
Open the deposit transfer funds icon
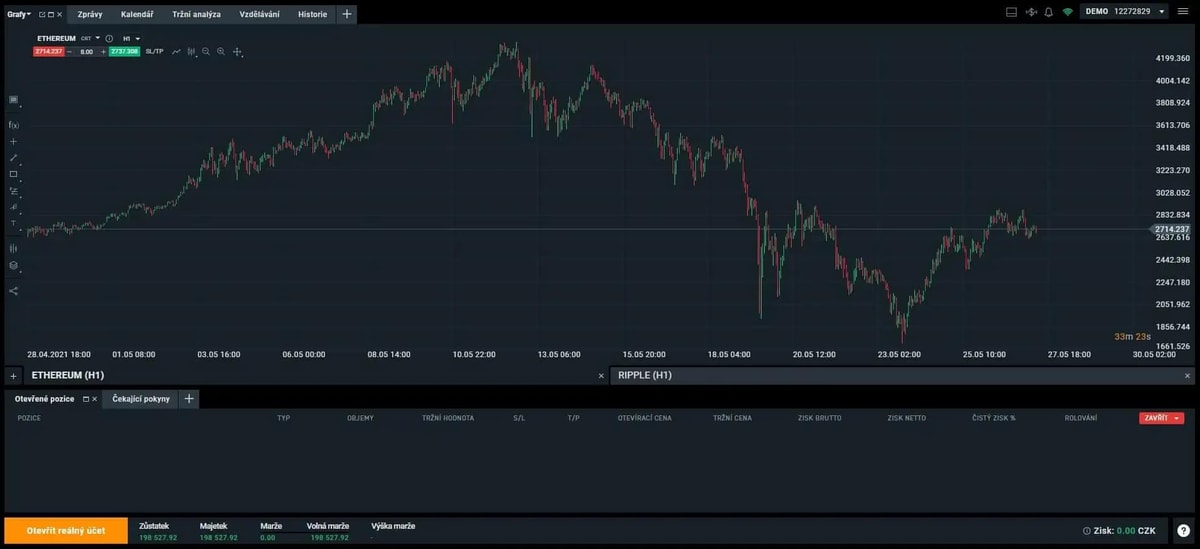coord(1031,12)
